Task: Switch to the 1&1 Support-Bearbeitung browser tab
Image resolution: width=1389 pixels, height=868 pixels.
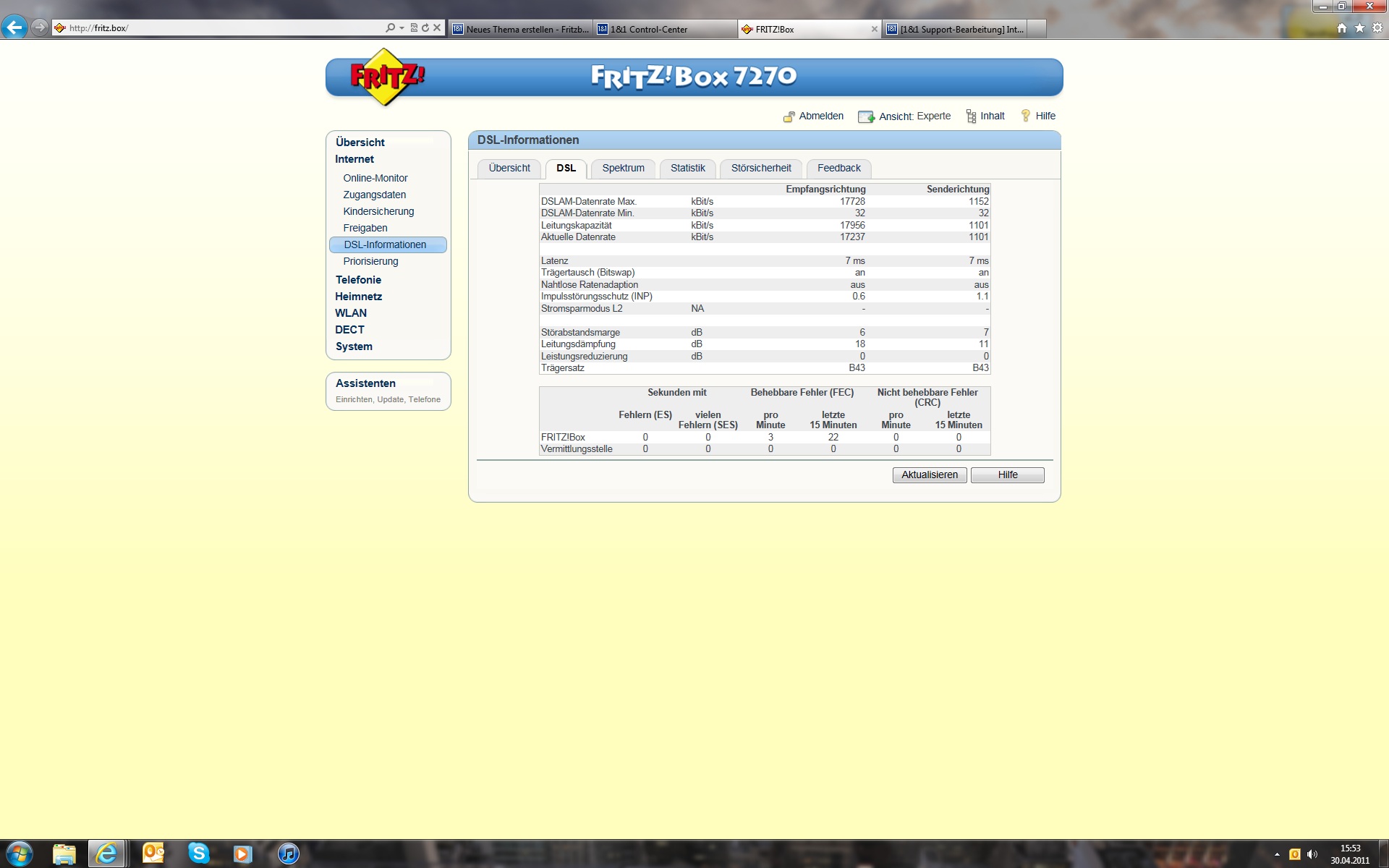Action: (954, 29)
